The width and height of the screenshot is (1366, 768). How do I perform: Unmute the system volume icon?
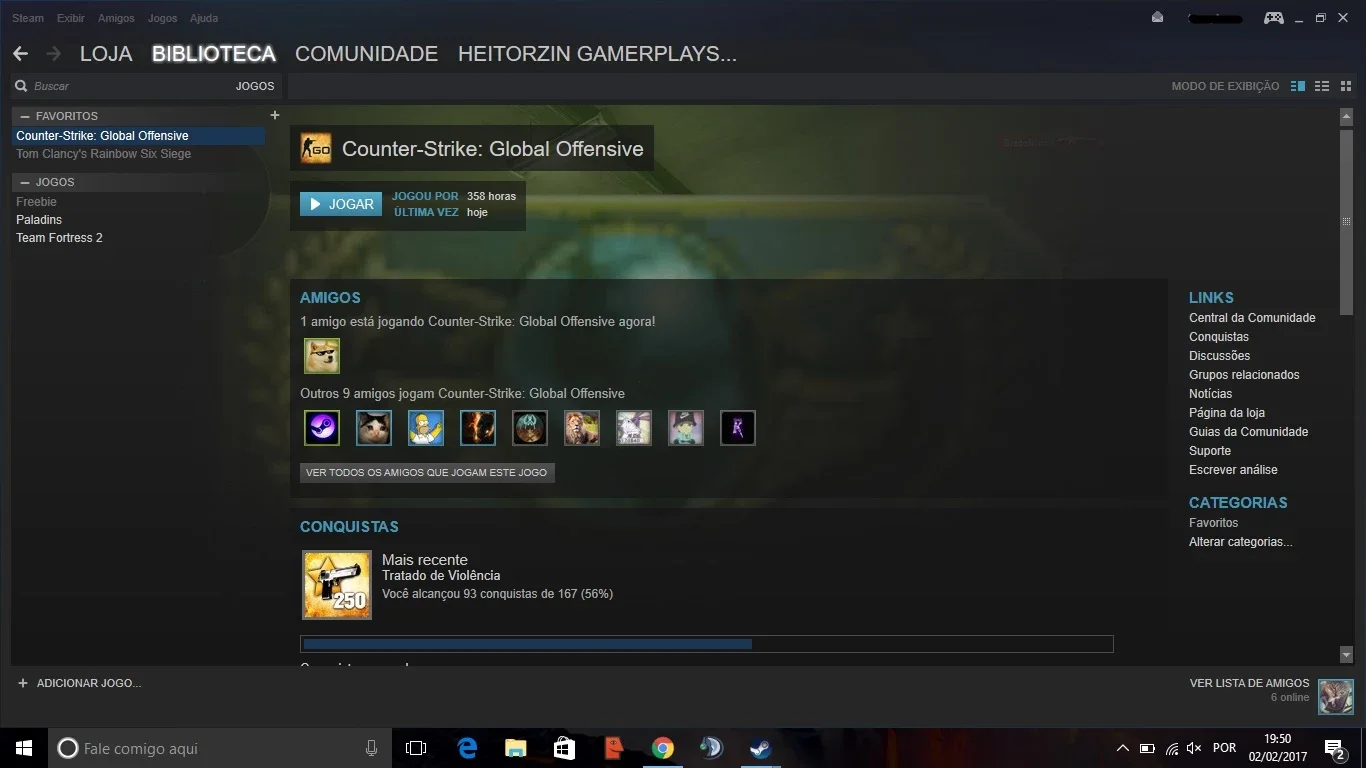pos(1193,748)
